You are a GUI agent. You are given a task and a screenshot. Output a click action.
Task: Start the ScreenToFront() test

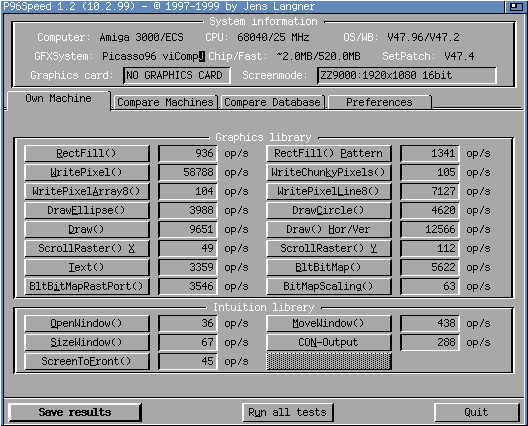87,361
